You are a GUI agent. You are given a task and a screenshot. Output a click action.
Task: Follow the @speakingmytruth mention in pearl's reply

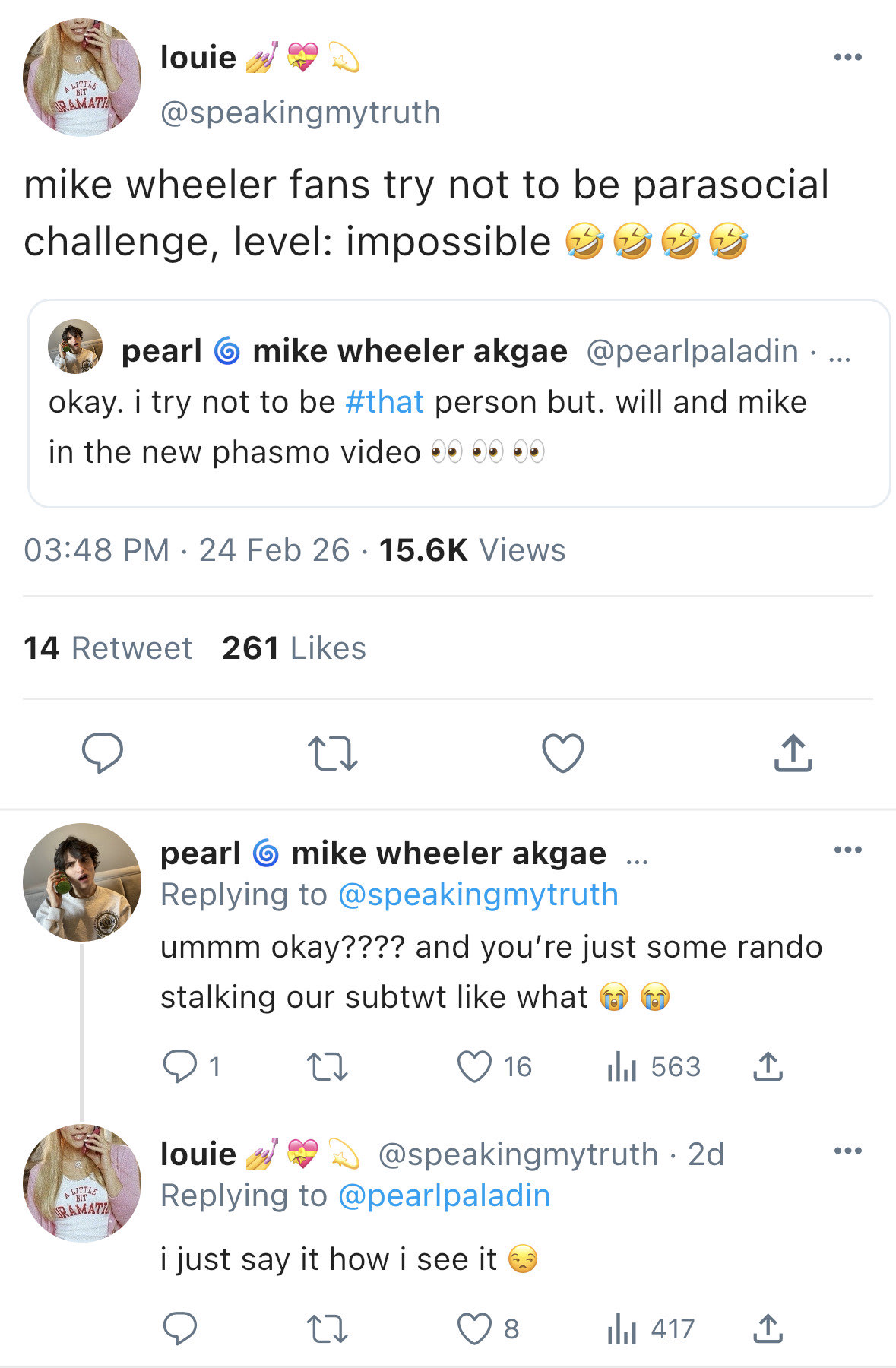(477, 895)
